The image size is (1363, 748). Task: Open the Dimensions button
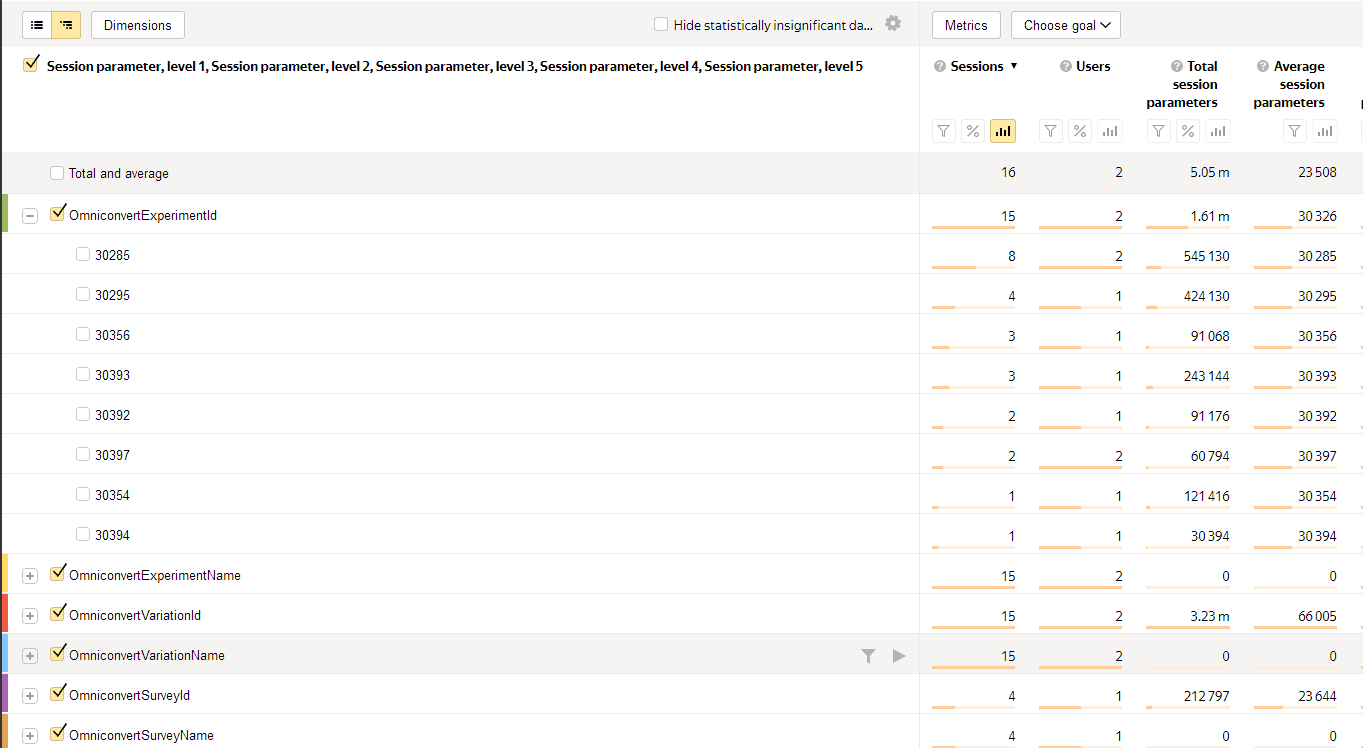click(x=138, y=25)
